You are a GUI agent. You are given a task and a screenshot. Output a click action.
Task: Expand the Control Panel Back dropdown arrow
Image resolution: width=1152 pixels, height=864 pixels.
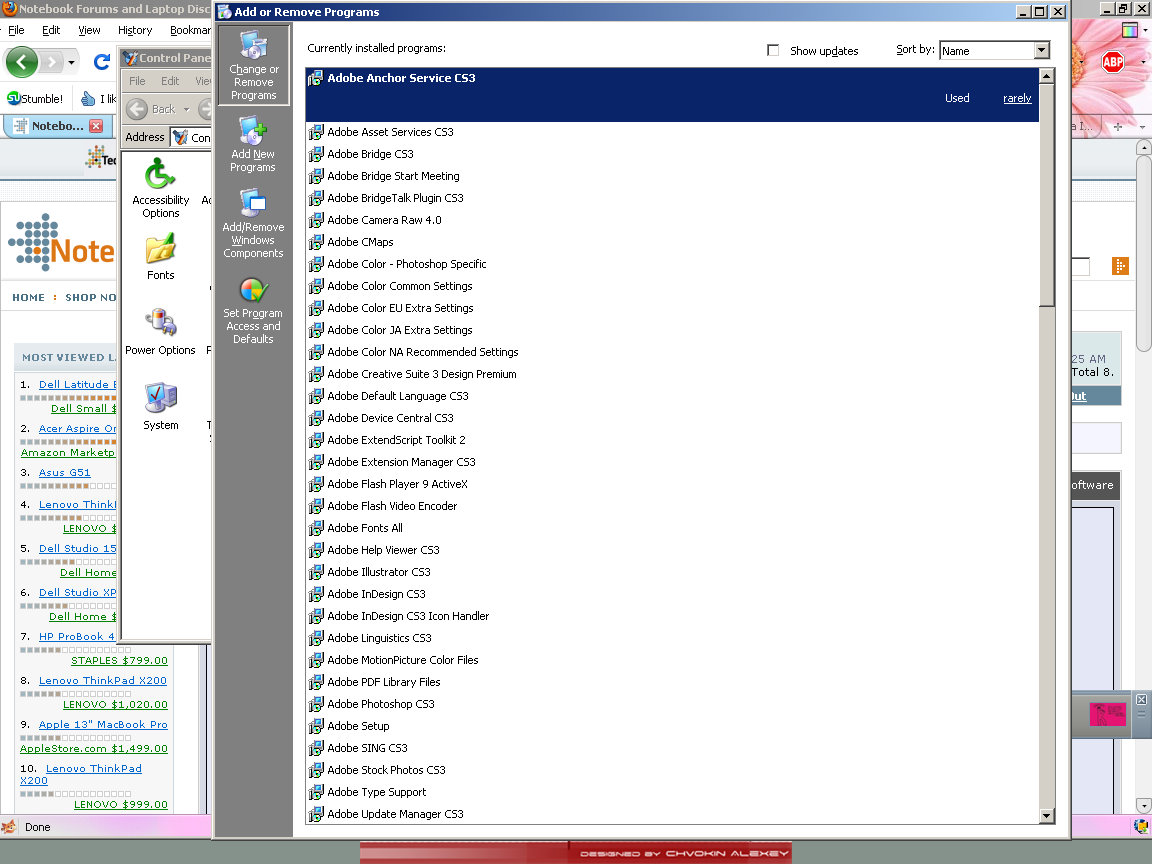pos(186,109)
